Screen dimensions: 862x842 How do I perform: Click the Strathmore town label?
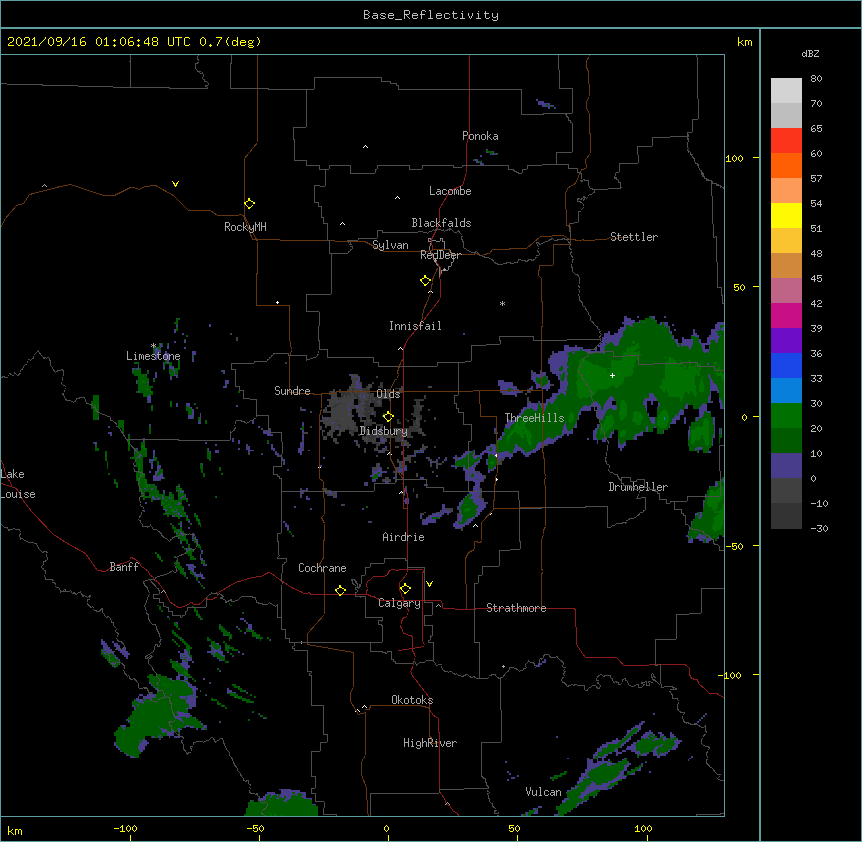(x=516, y=608)
